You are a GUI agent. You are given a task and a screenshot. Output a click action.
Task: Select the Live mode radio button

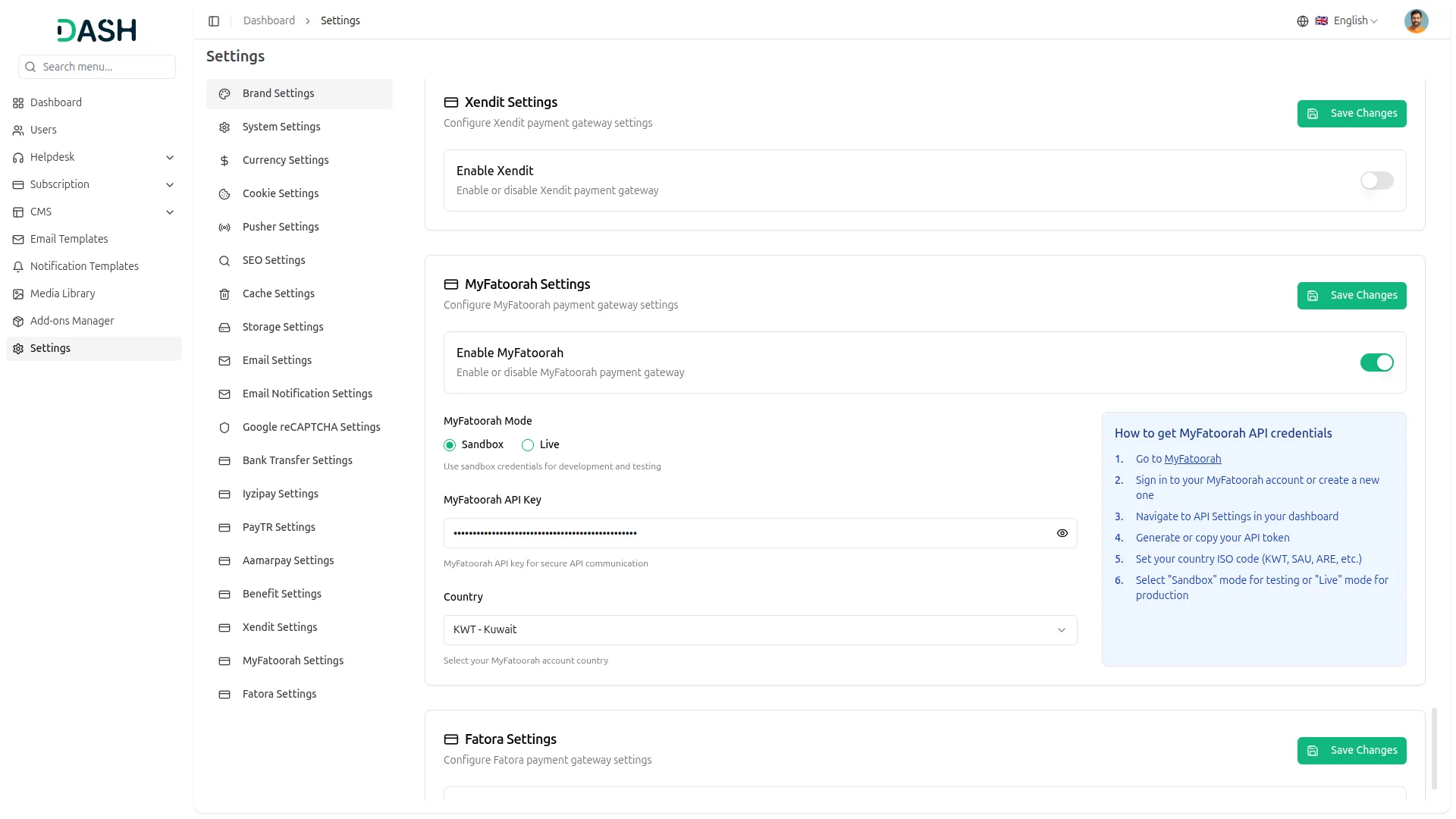coord(528,445)
